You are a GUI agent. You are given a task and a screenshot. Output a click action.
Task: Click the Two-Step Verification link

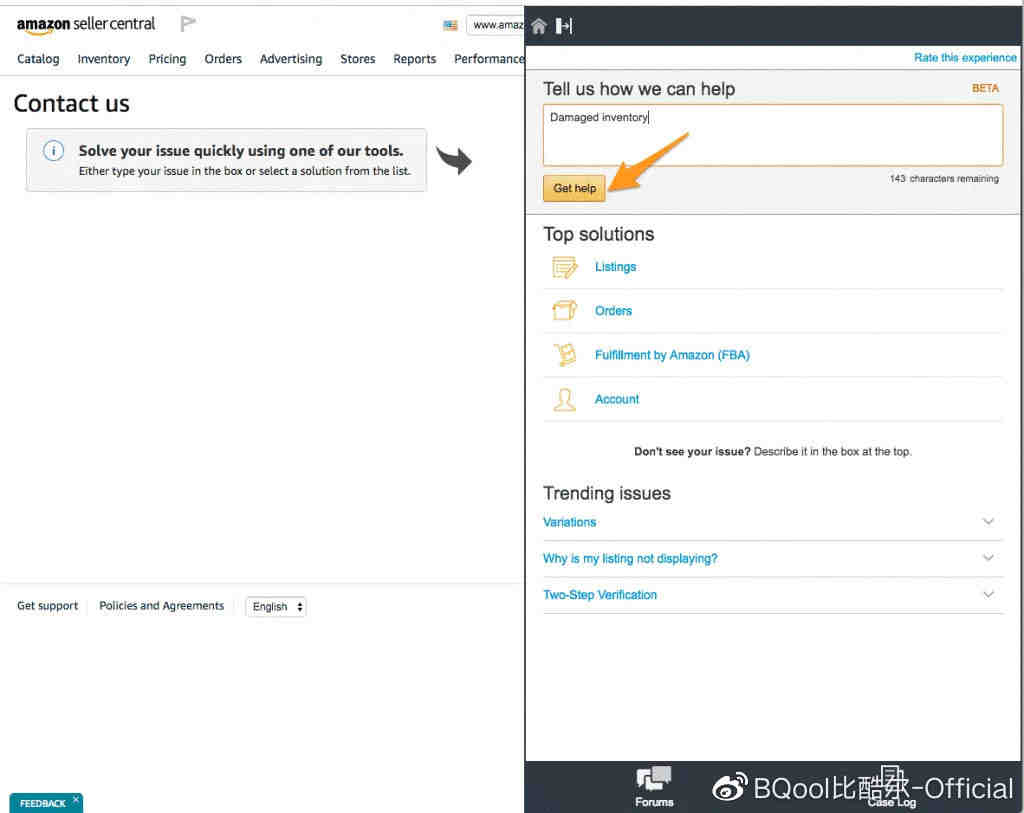point(600,595)
